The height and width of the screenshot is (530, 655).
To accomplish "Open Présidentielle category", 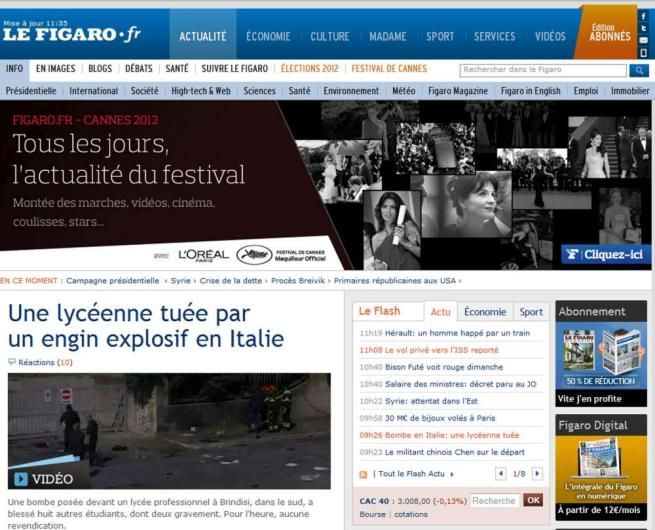I will (x=31, y=91).
